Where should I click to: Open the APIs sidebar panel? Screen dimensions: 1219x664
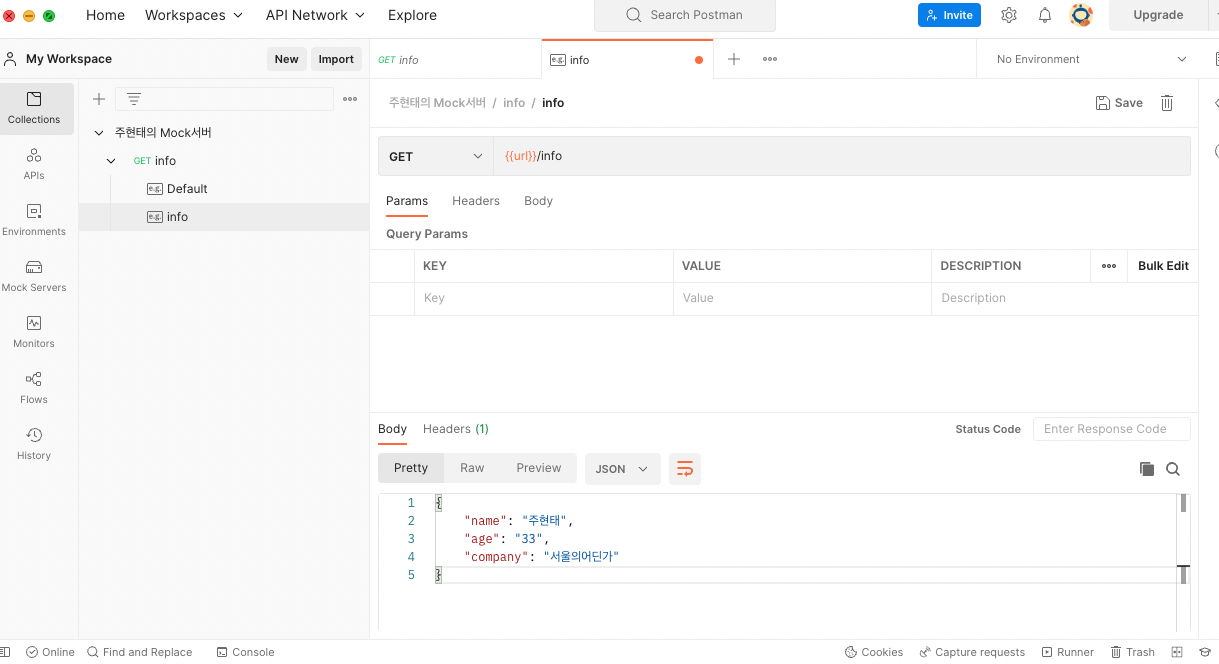[x=34, y=164]
